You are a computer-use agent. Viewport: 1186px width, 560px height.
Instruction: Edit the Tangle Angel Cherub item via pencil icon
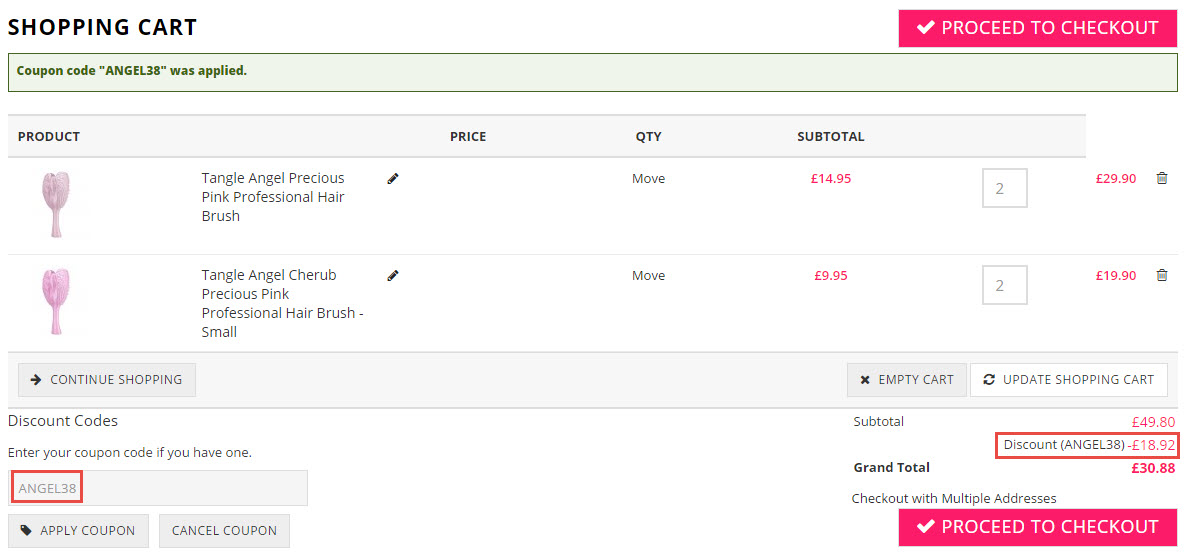point(393,275)
